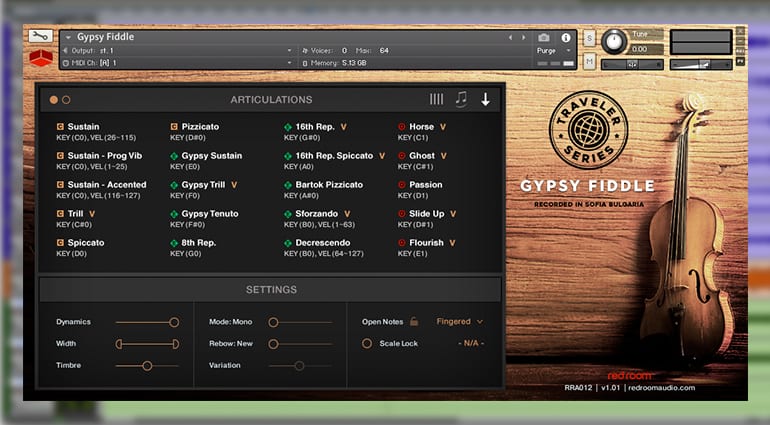Click the volume slider in the header
770x425 pixels.
pyautogui.click(x=701, y=64)
